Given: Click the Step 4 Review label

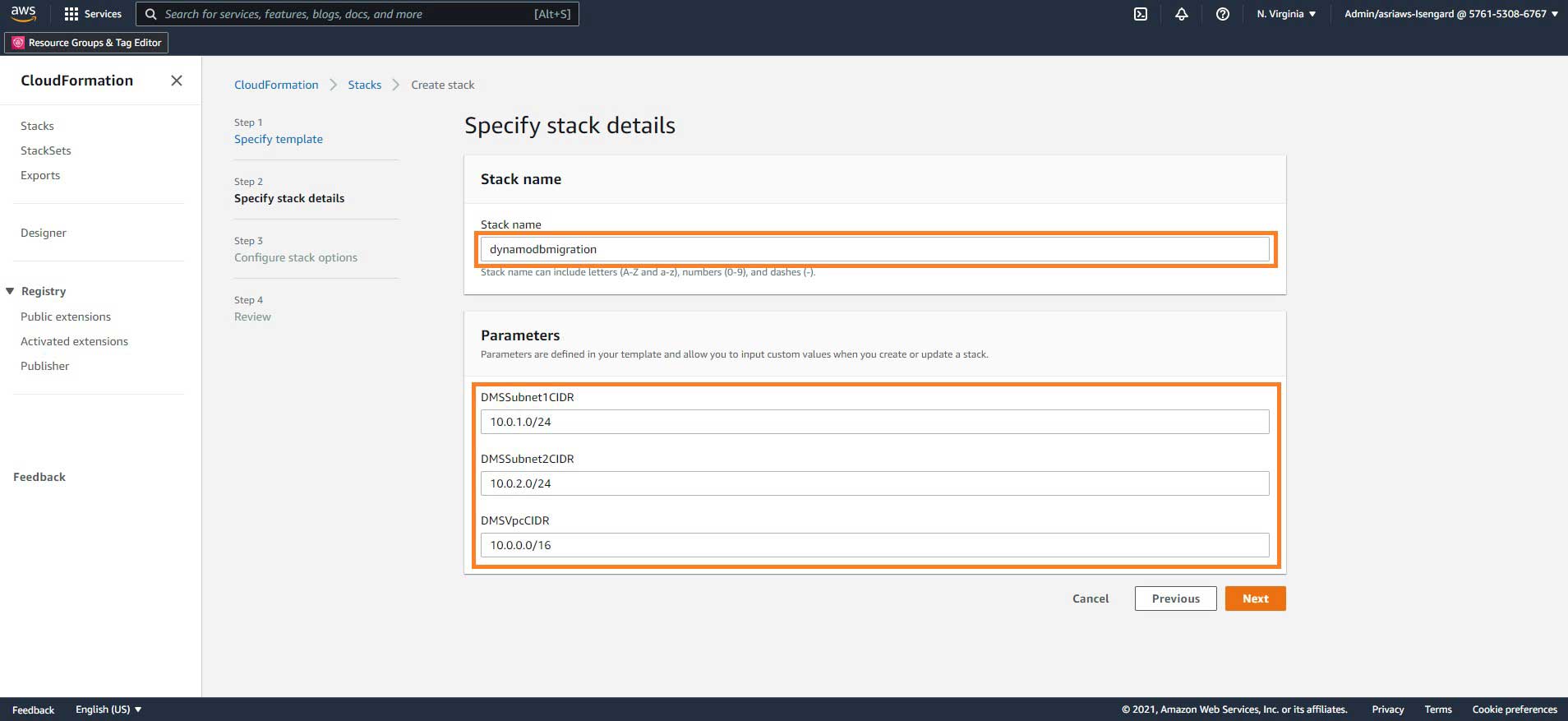Looking at the screenshot, I should [252, 317].
